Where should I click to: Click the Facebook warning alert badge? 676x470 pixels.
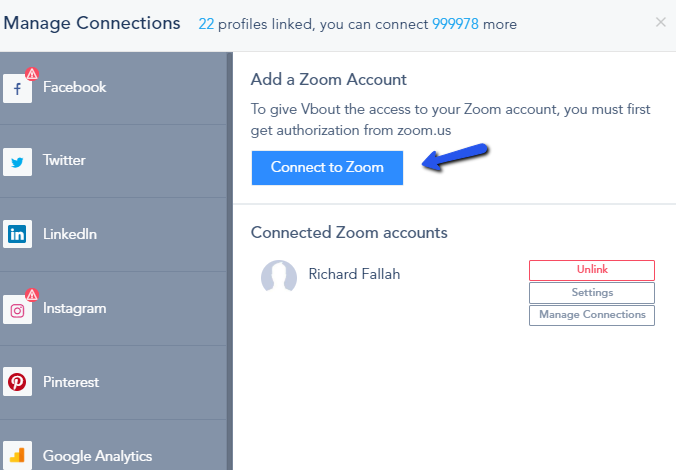point(32,73)
